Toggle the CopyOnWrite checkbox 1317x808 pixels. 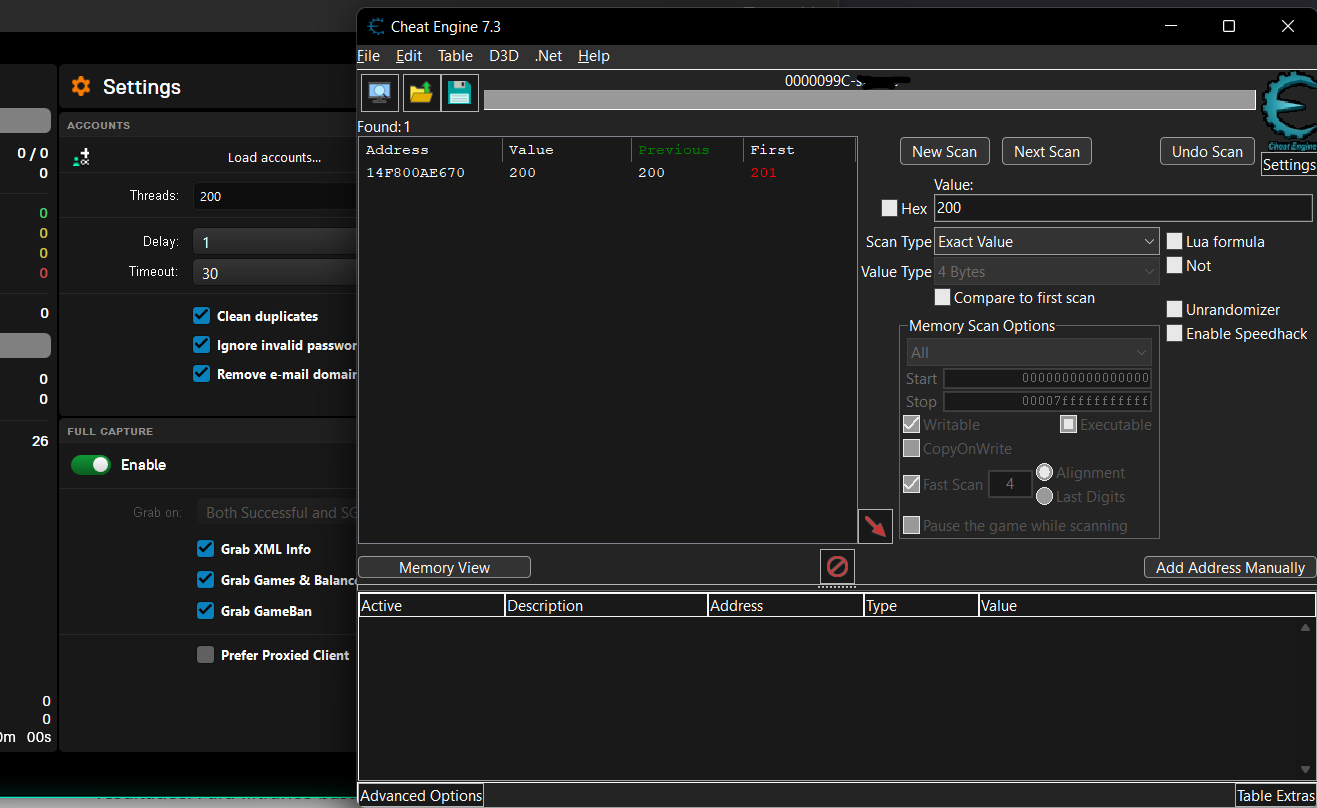pyautogui.click(x=911, y=448)
